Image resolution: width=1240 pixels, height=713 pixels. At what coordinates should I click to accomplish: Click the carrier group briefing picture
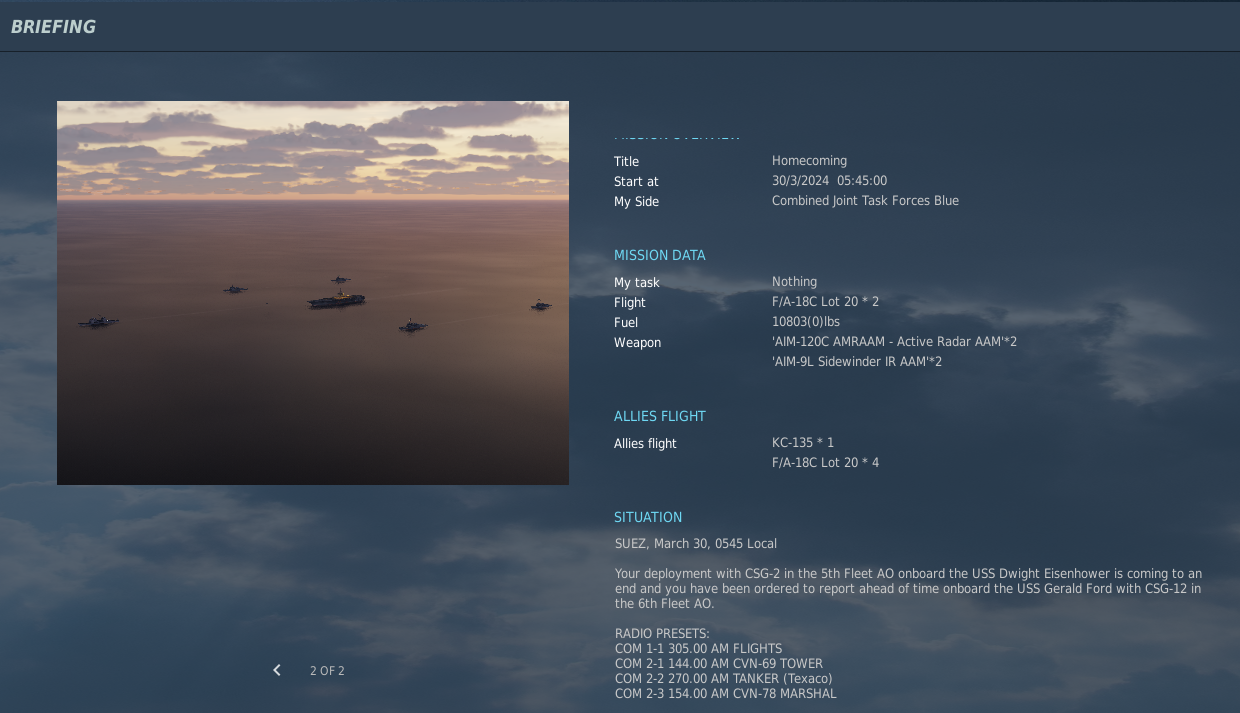(313, 293)
